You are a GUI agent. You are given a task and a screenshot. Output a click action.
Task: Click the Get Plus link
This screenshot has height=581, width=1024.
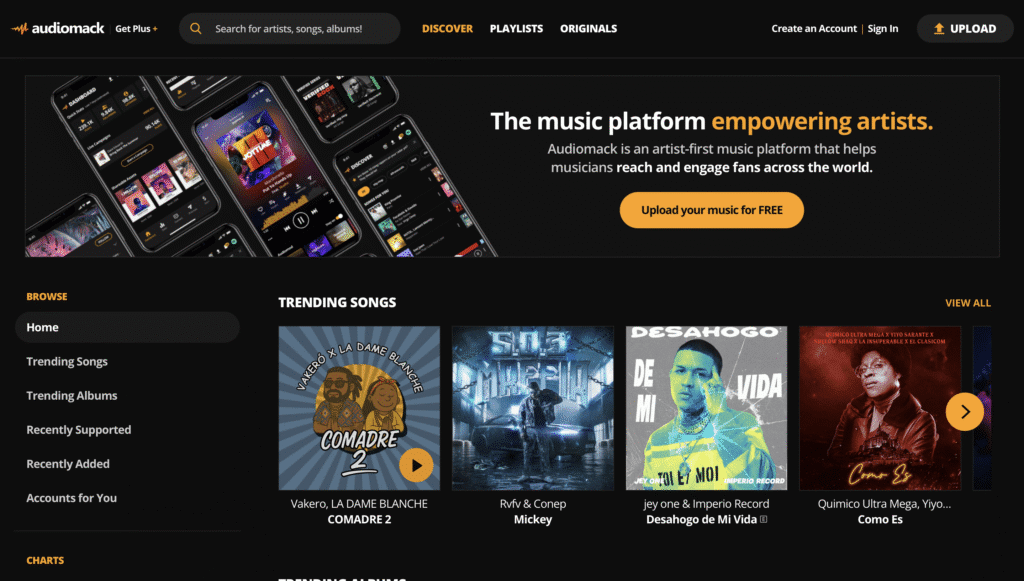[x=136, y=29]
